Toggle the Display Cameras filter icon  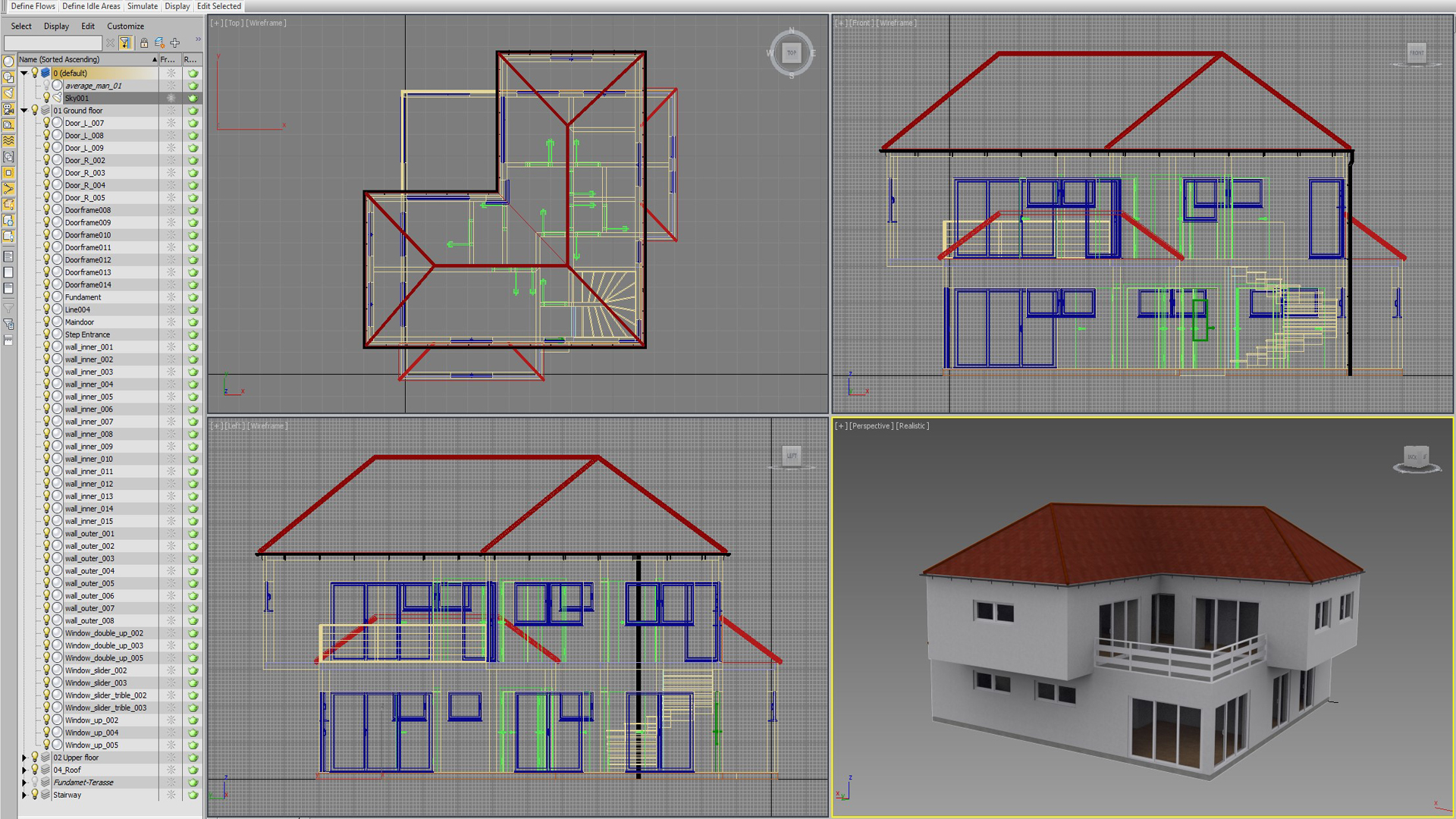[8, 109]
